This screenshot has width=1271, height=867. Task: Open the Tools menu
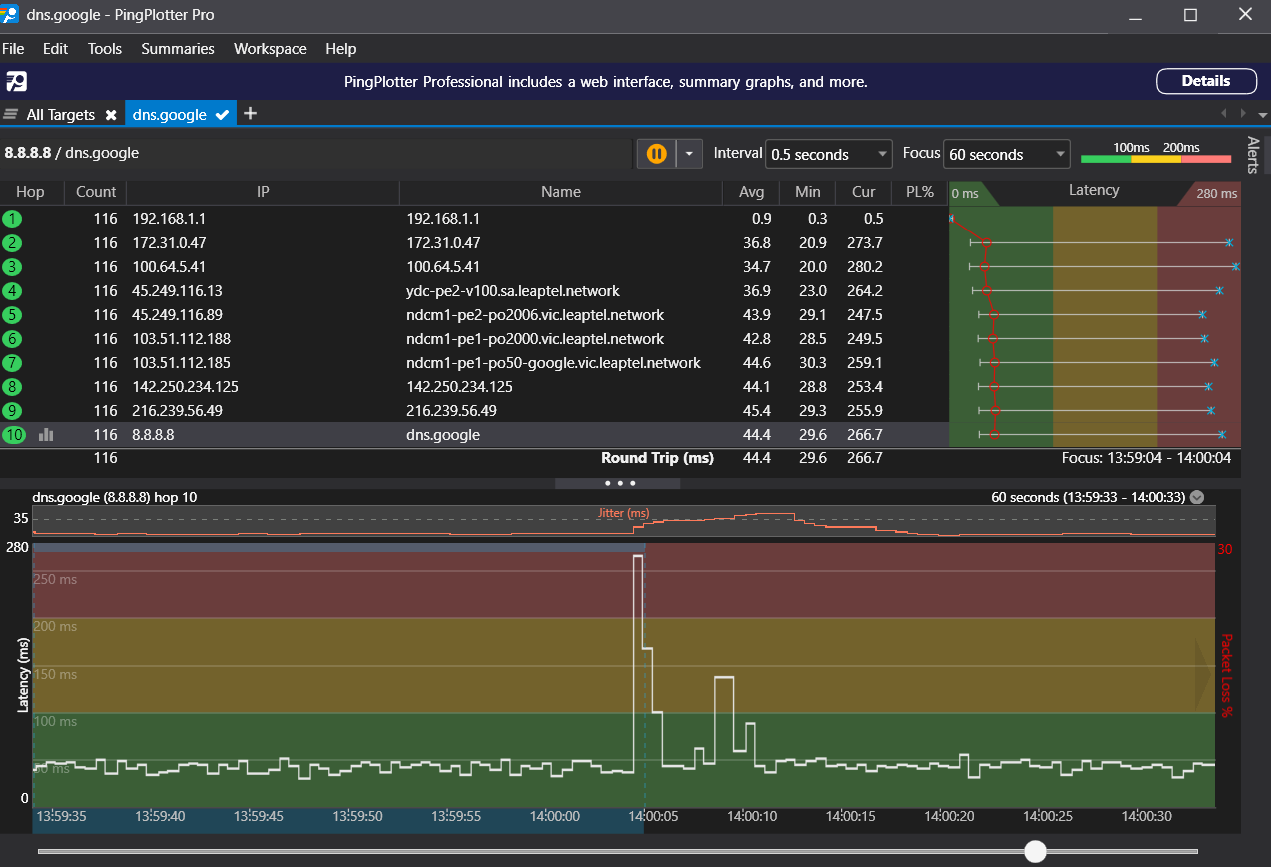click(105, 48)
